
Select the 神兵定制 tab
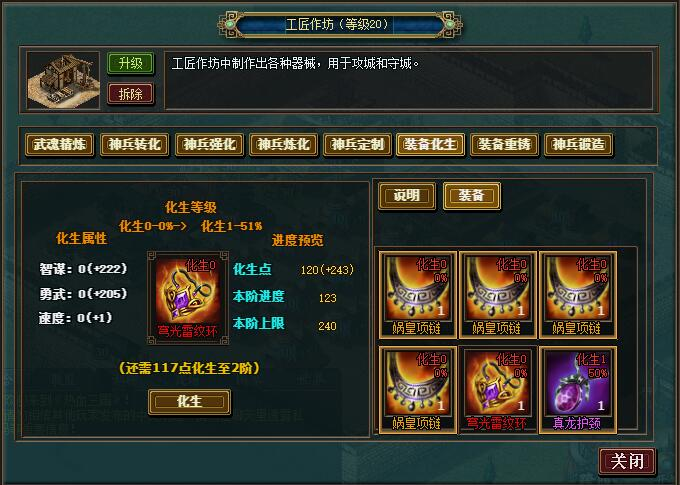point(357,144)
